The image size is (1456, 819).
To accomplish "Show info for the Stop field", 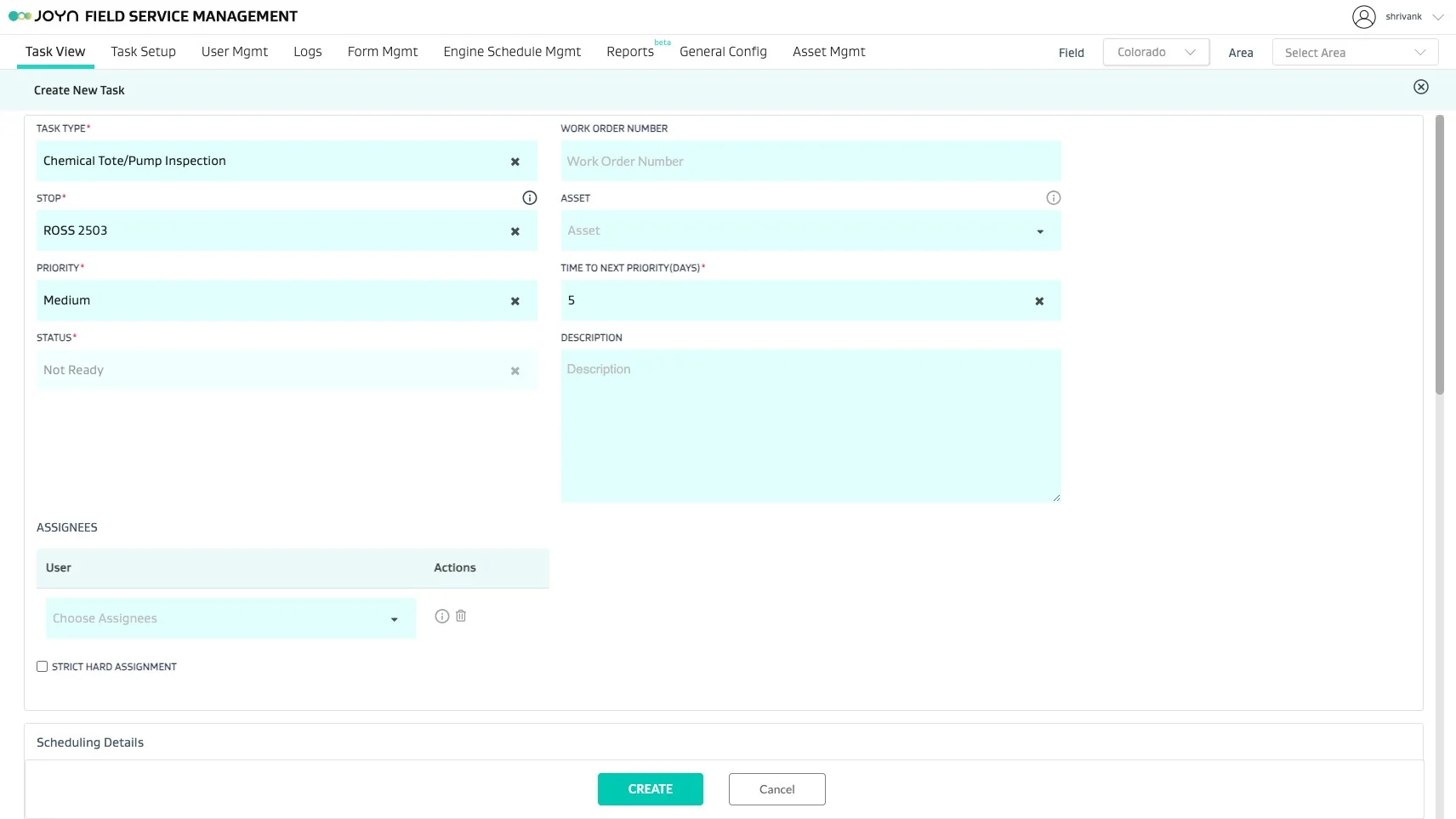I will (529, 198).
